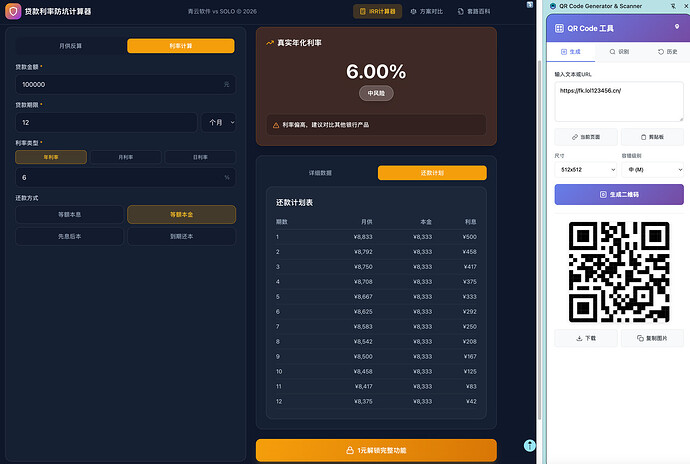This screenshot has width=690, height=464.
Task: Open the 识别 tab in QR tool
Action: (x=619, y=52)
